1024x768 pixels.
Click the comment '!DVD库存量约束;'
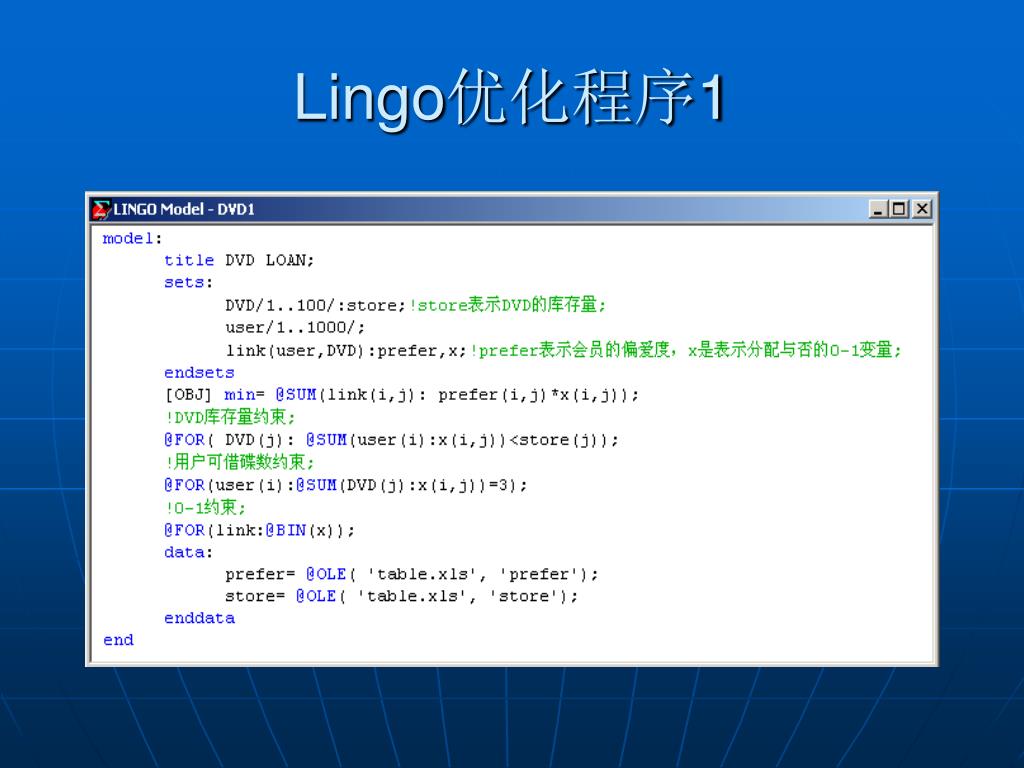point(230,417)
